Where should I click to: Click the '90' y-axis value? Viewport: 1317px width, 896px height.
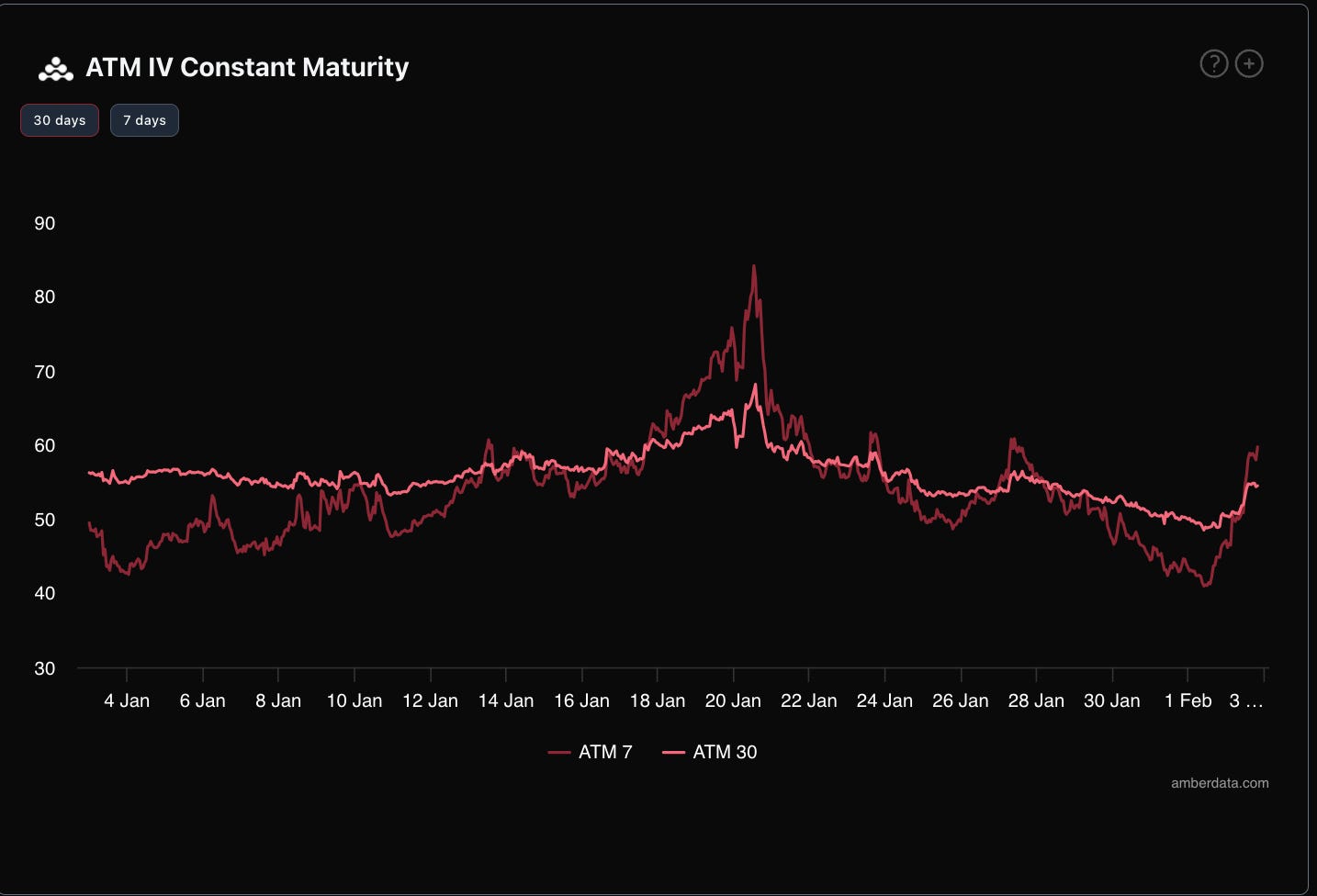point(44,223)
